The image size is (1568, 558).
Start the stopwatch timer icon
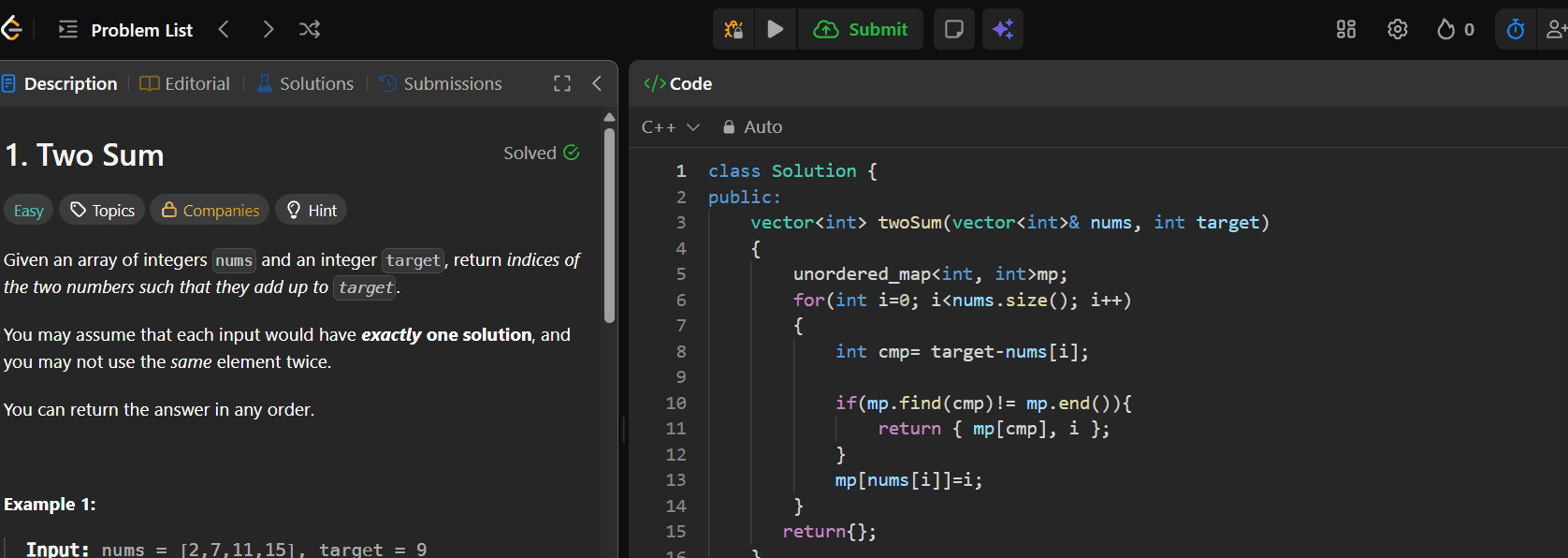(x=1516, y=29)
